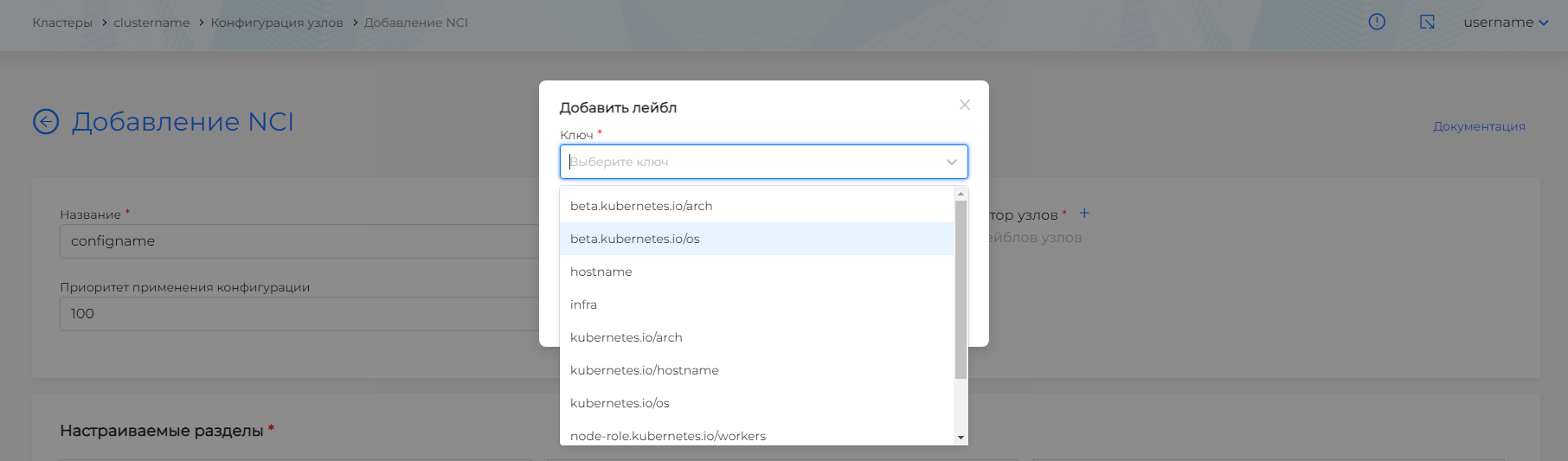Select the infra key option
The height and width of the screenshot is (461, 1568).
pyautogui.click(x=584, y=304)
